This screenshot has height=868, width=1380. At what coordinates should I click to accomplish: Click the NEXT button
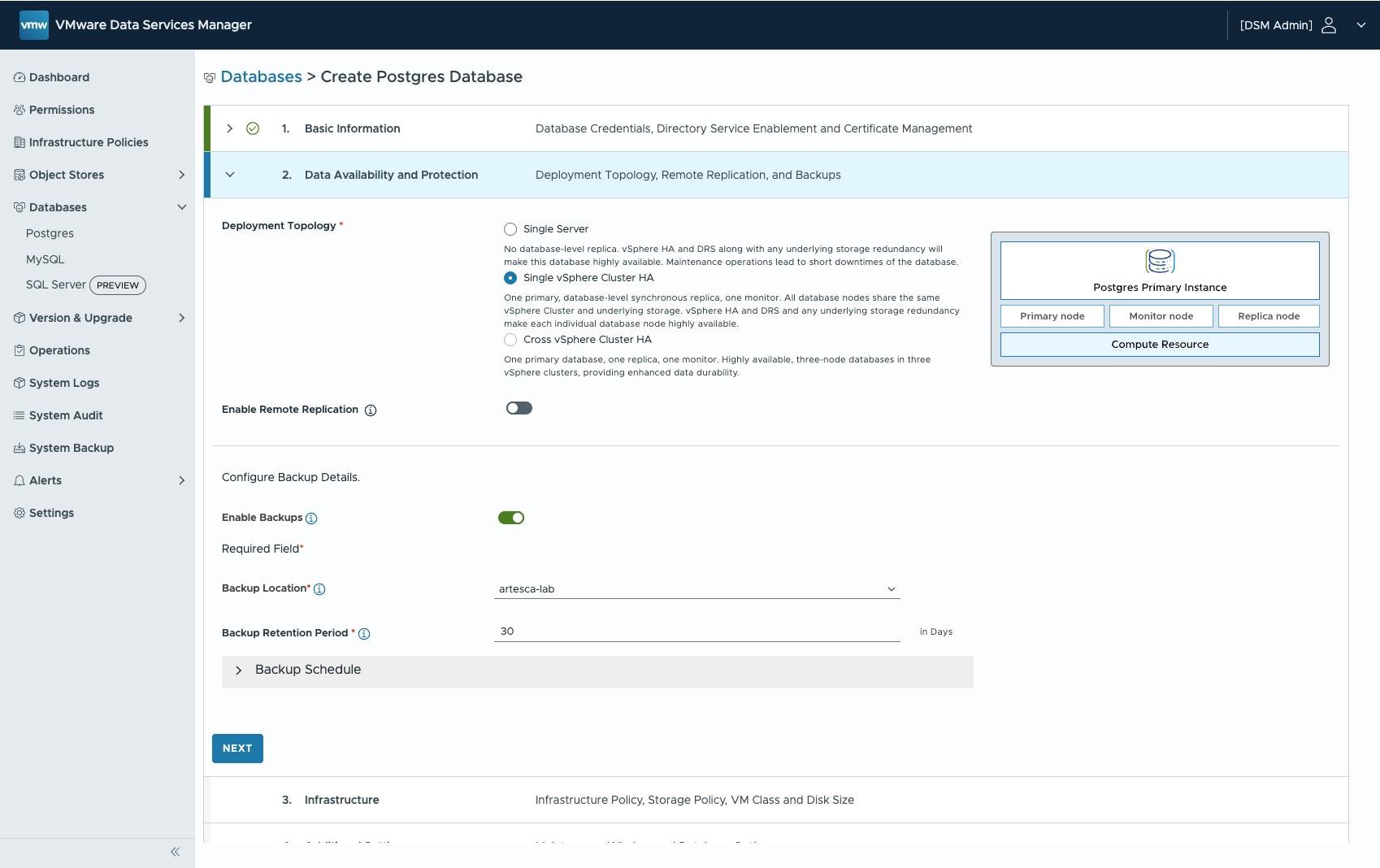point(237,749)
